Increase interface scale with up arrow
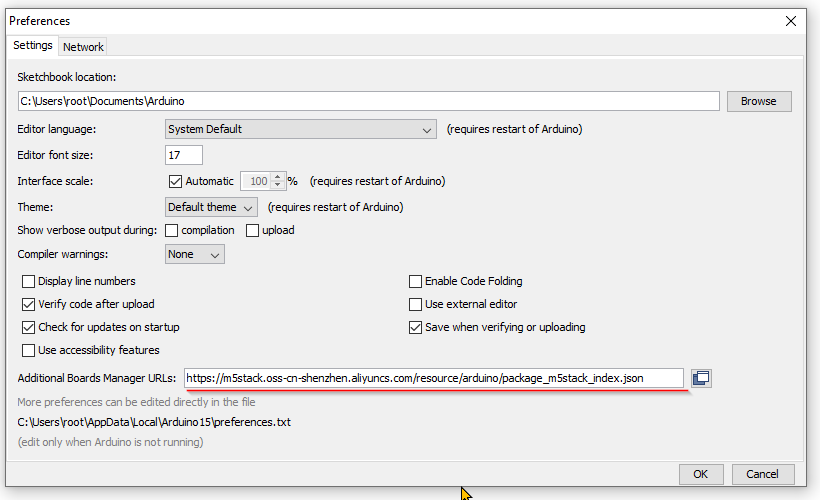The image size is (820, 500). pyautogui.click(x=278, y=177)
